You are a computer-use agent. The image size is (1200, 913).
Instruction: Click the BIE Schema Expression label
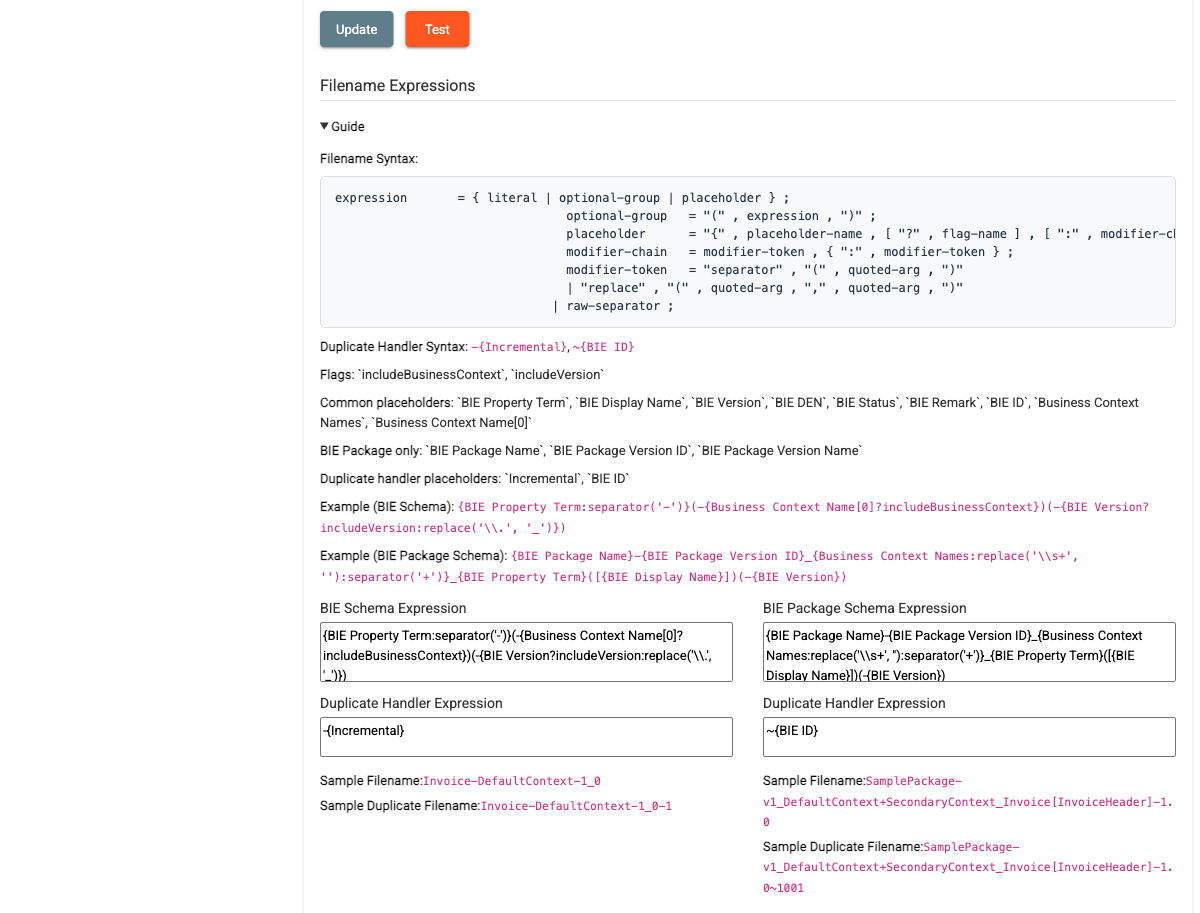point(393,608)
